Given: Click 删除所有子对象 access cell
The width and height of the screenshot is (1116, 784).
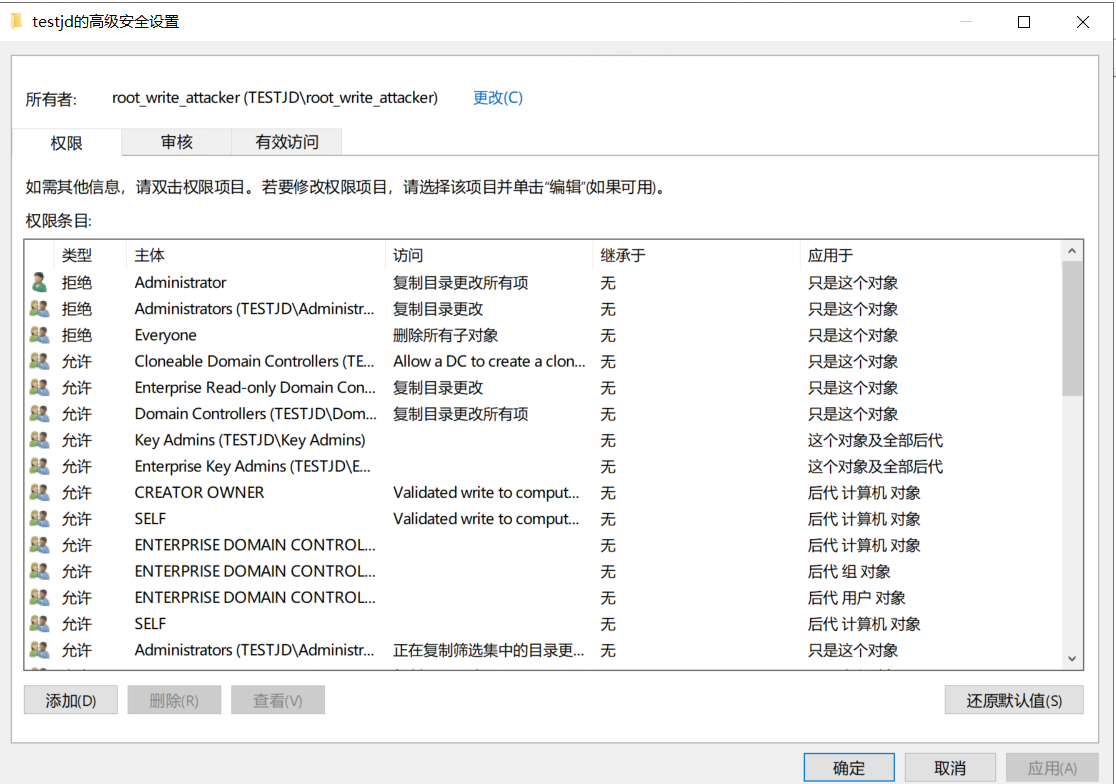Looking at the screenshot, I should (446, 335).
